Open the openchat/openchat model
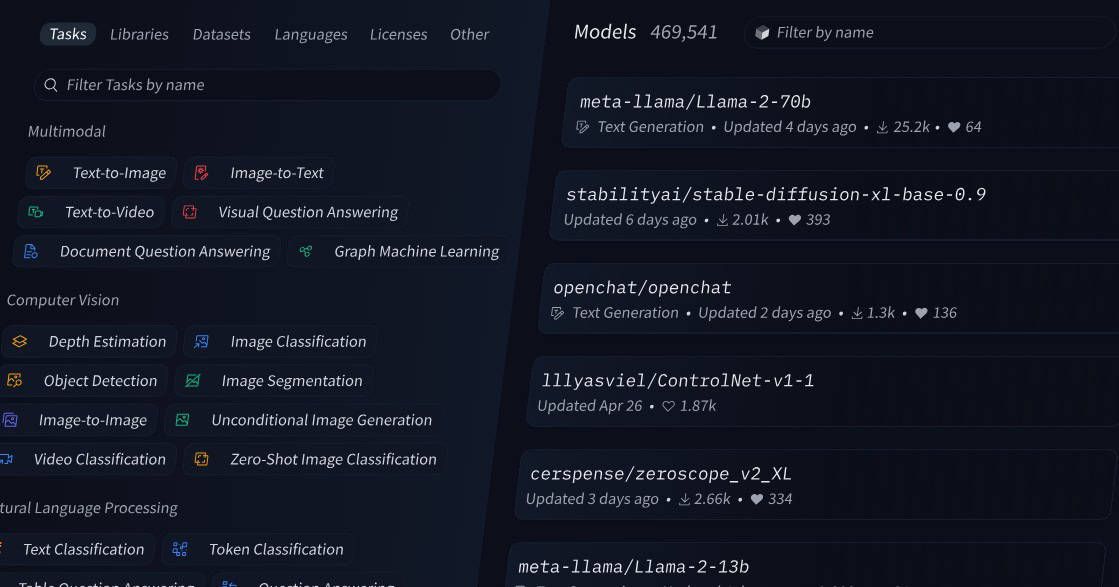The width and height of the screenshot is (1119, 587). (642, 287)
